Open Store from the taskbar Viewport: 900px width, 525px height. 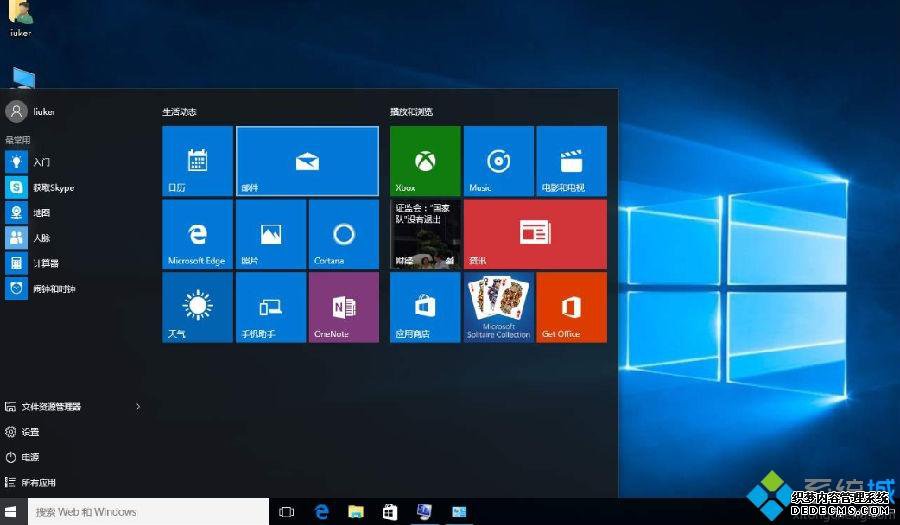coord(390,511)
